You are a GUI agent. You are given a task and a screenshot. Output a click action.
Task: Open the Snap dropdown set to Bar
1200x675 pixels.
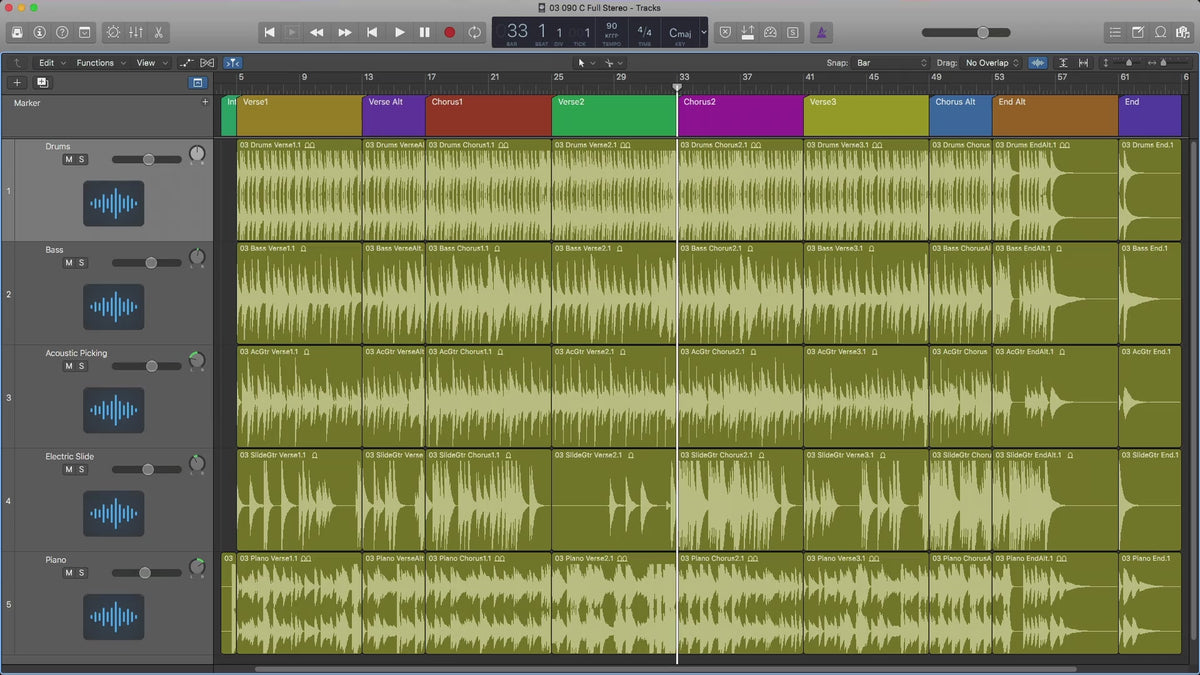(x=891, y=63)
